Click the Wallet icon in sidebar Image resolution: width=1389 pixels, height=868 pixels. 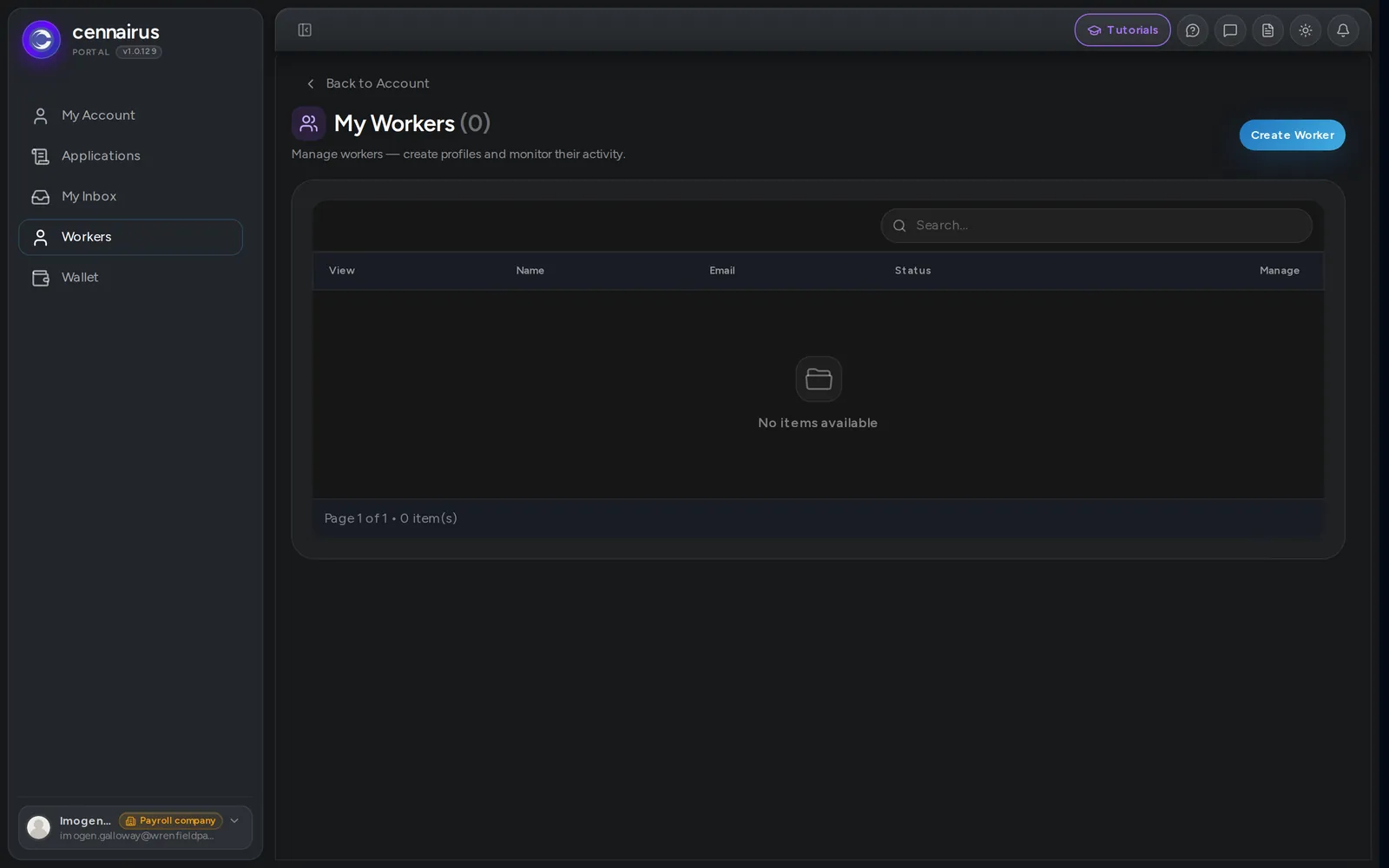41,278
